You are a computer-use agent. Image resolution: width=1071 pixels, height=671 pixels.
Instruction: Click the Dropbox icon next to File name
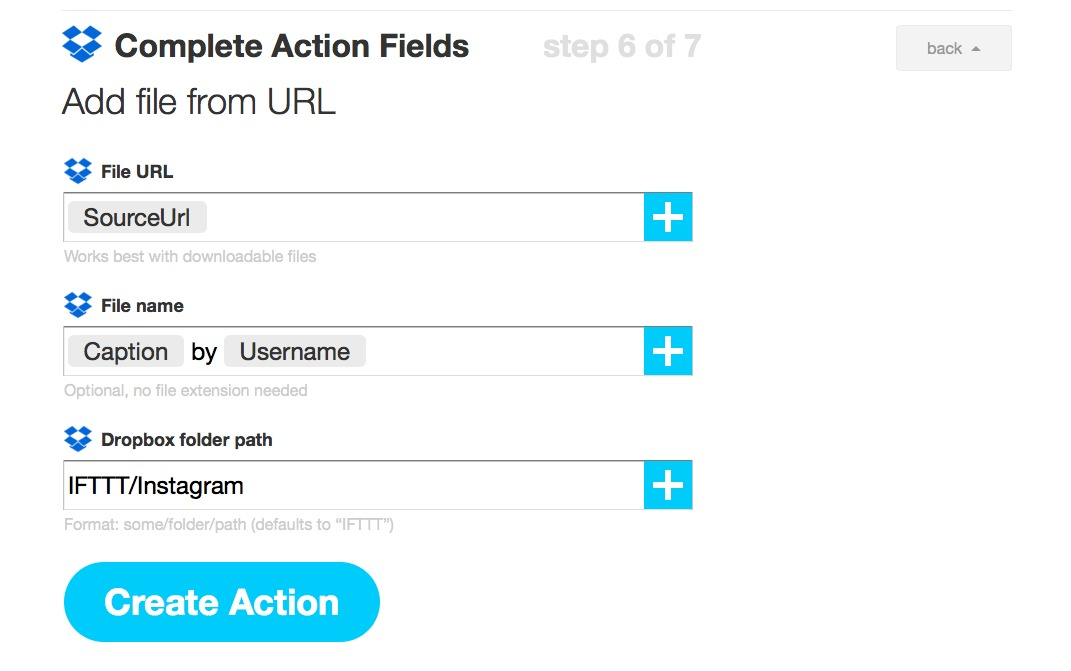(78, 305)
